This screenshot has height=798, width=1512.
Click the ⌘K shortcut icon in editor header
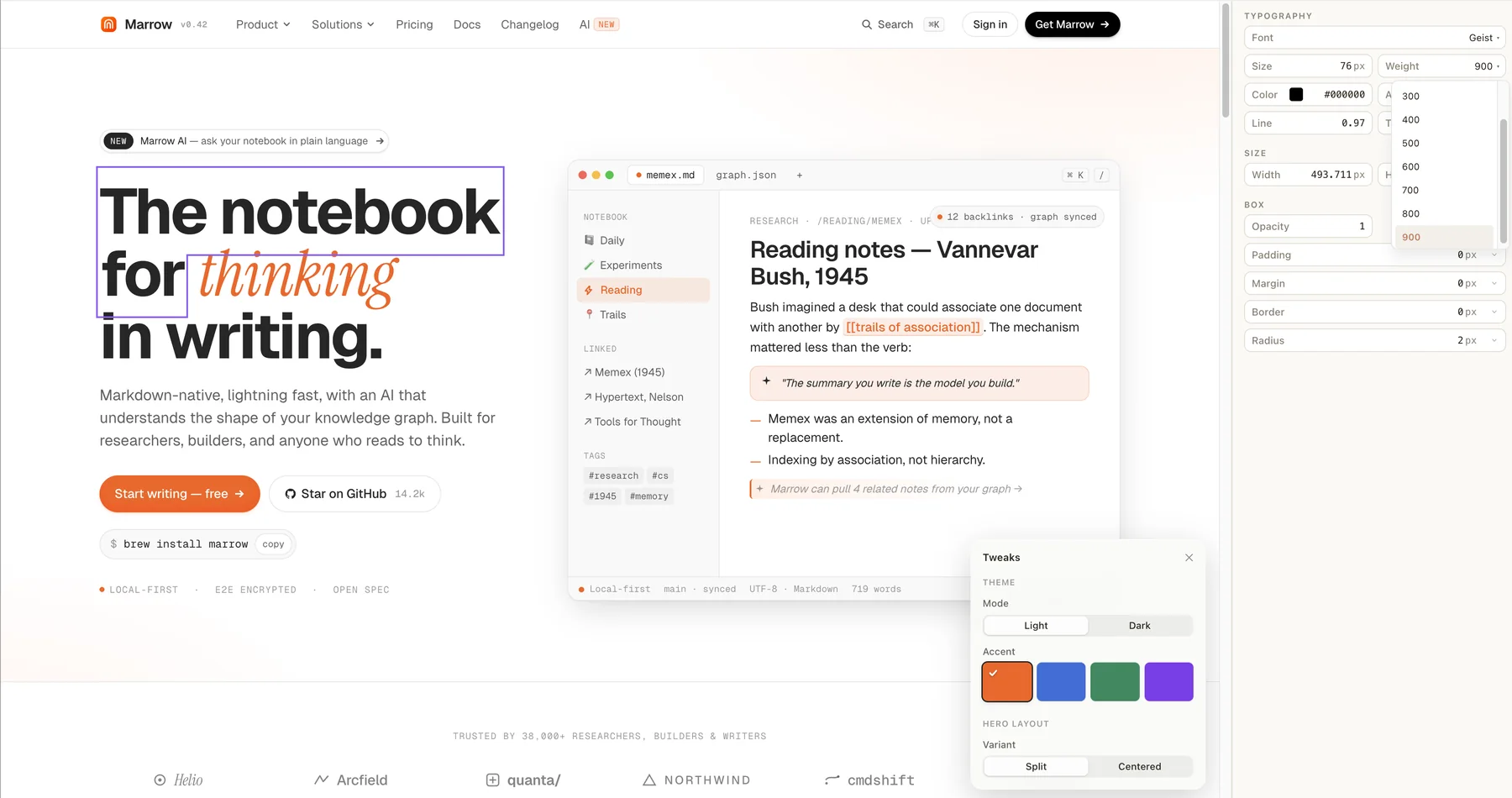click(1075, 176)
